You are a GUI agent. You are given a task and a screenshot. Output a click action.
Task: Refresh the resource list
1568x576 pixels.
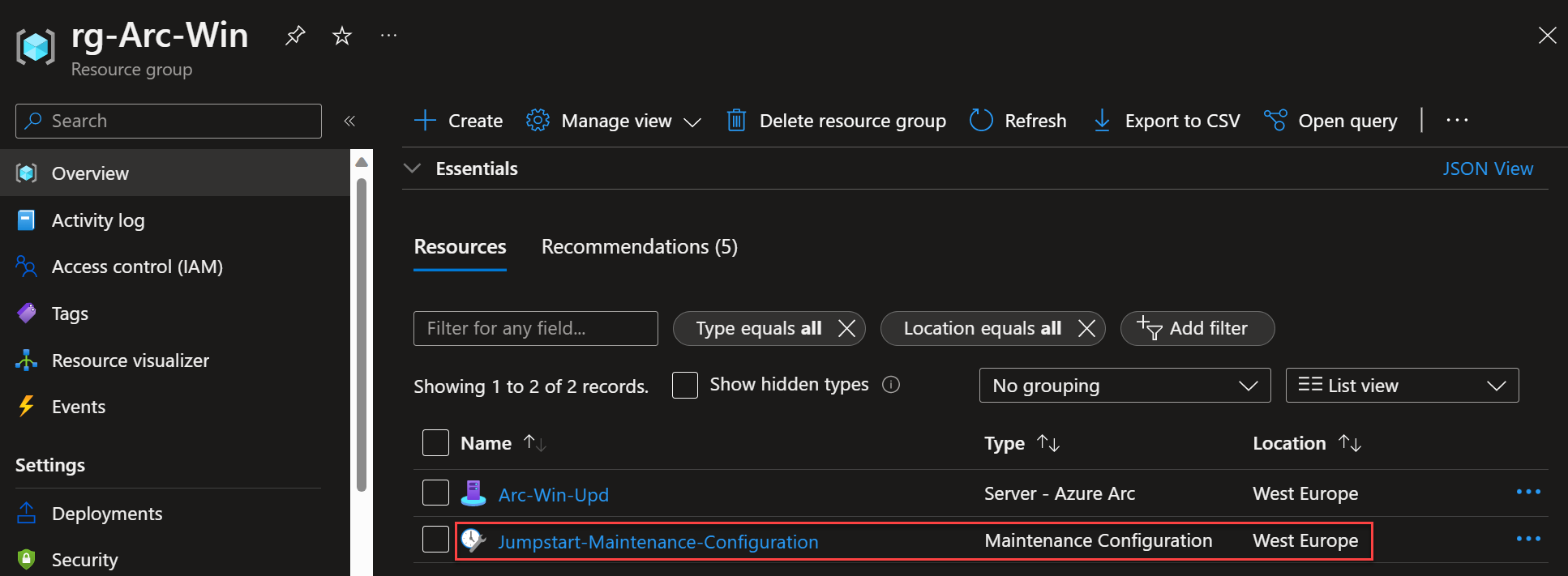tap(1018, 121)
